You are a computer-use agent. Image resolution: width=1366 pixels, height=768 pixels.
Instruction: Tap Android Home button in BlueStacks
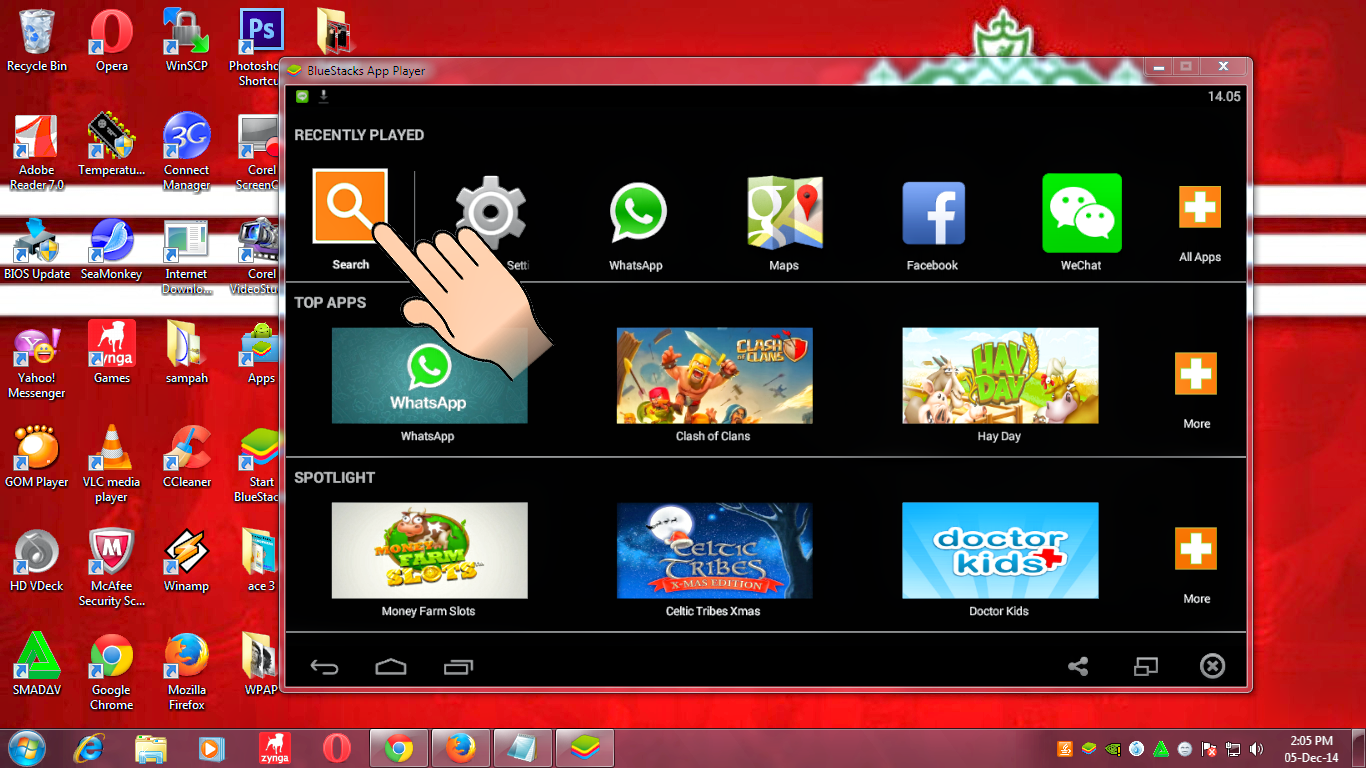[x=391, y=667]
